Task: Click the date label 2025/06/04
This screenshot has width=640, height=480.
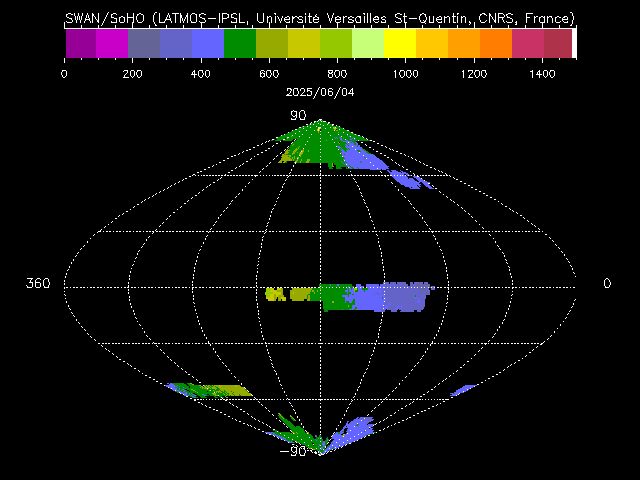Action: [x=320, y=92]
